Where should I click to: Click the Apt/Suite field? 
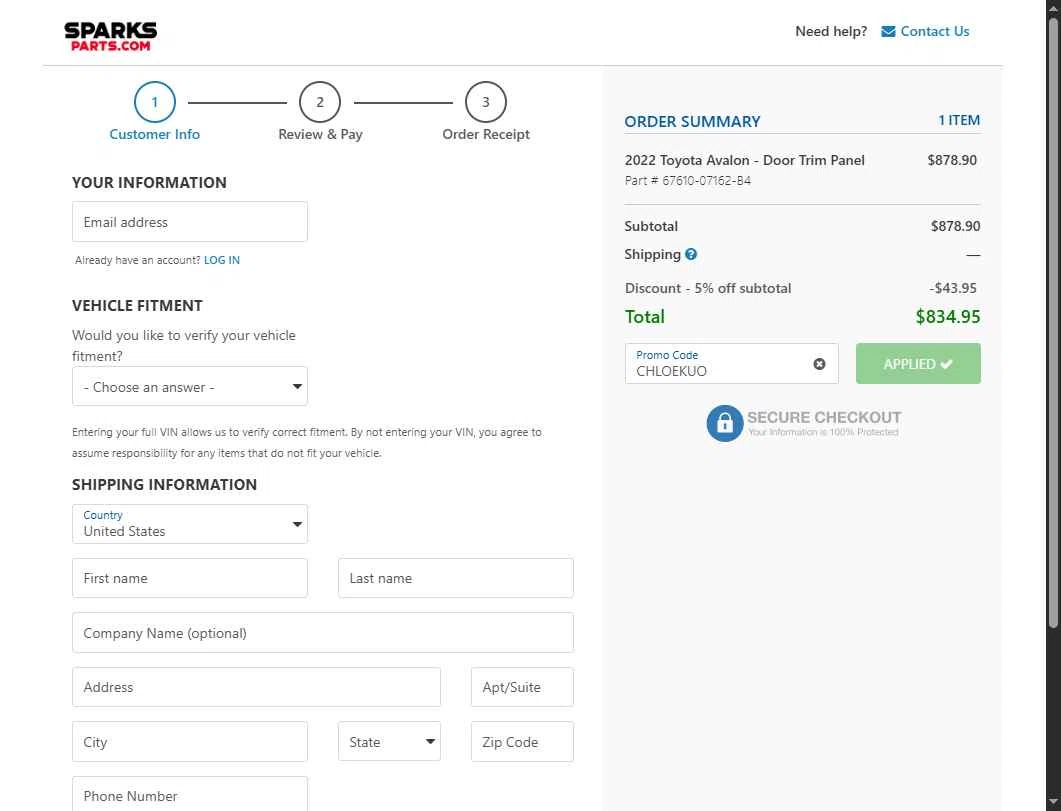pos(522,687)
